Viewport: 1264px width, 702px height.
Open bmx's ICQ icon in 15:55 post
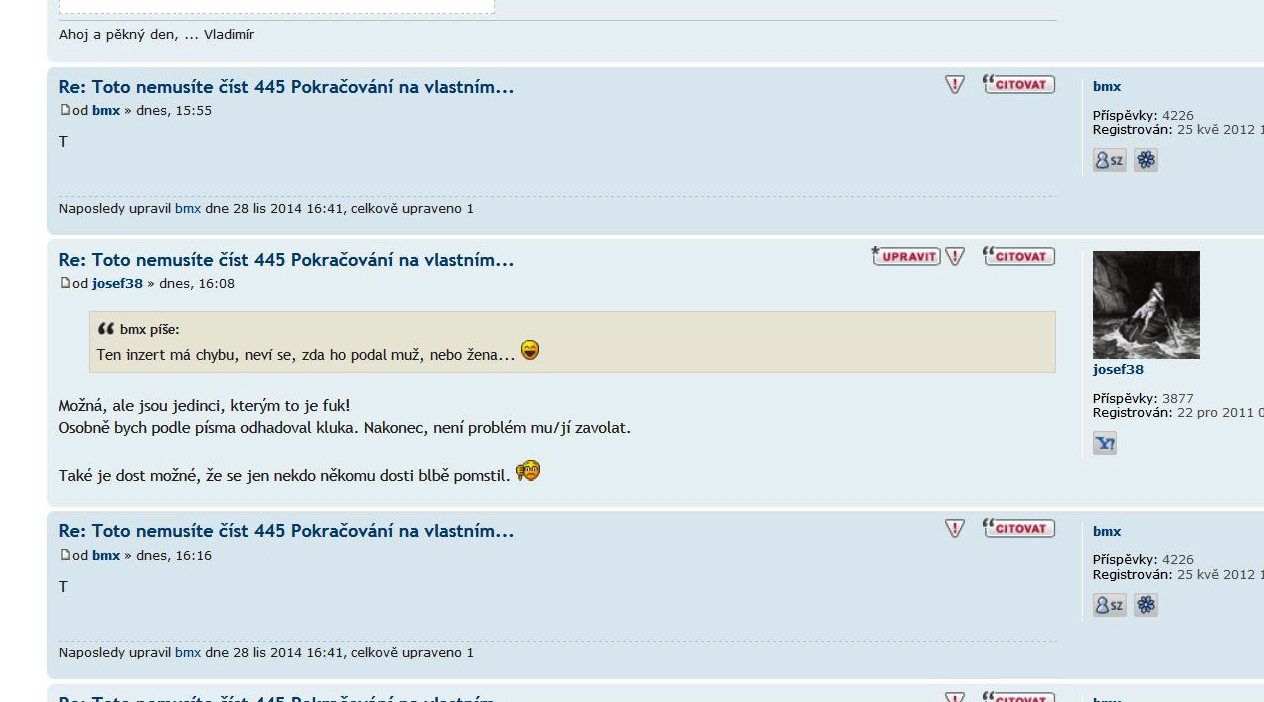pos(1146,160)
